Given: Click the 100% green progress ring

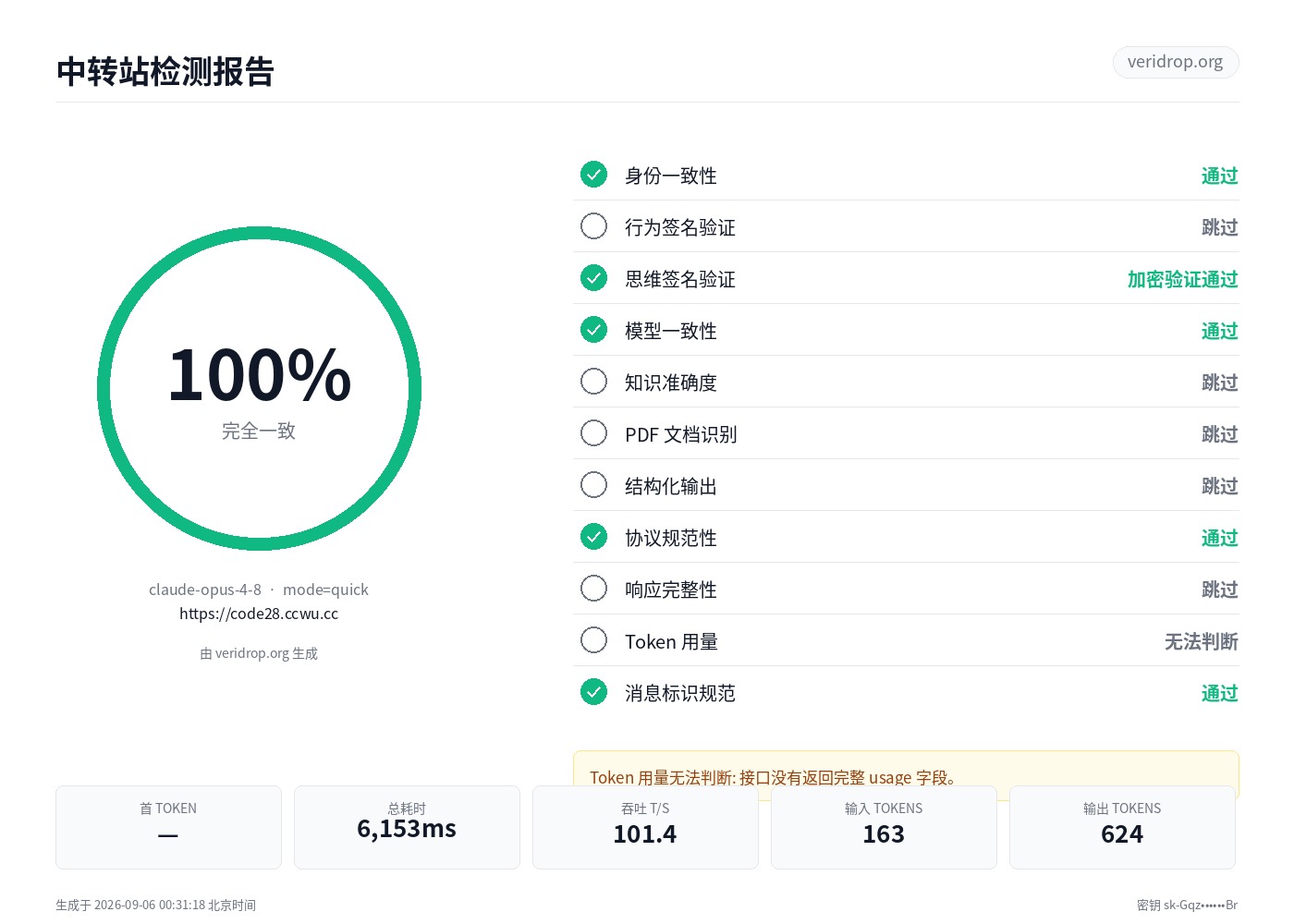Looking at the screenshot, I should pyautogui.click(x=259, y=388).
